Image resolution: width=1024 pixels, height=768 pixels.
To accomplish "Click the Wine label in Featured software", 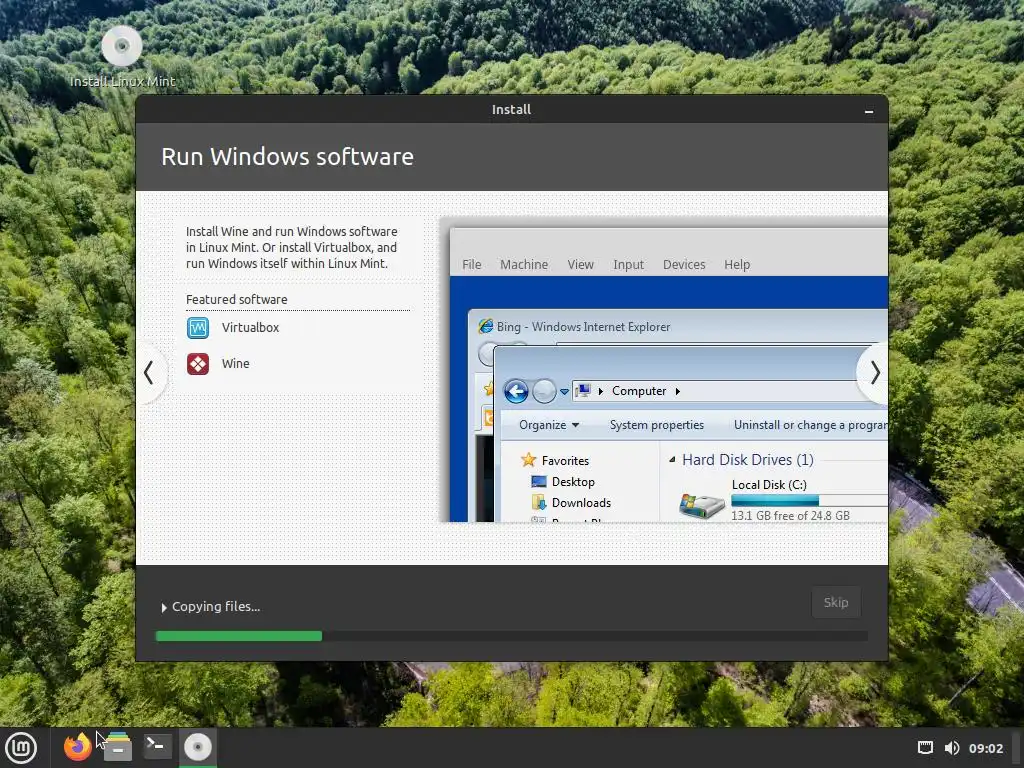I will (235, 364).
